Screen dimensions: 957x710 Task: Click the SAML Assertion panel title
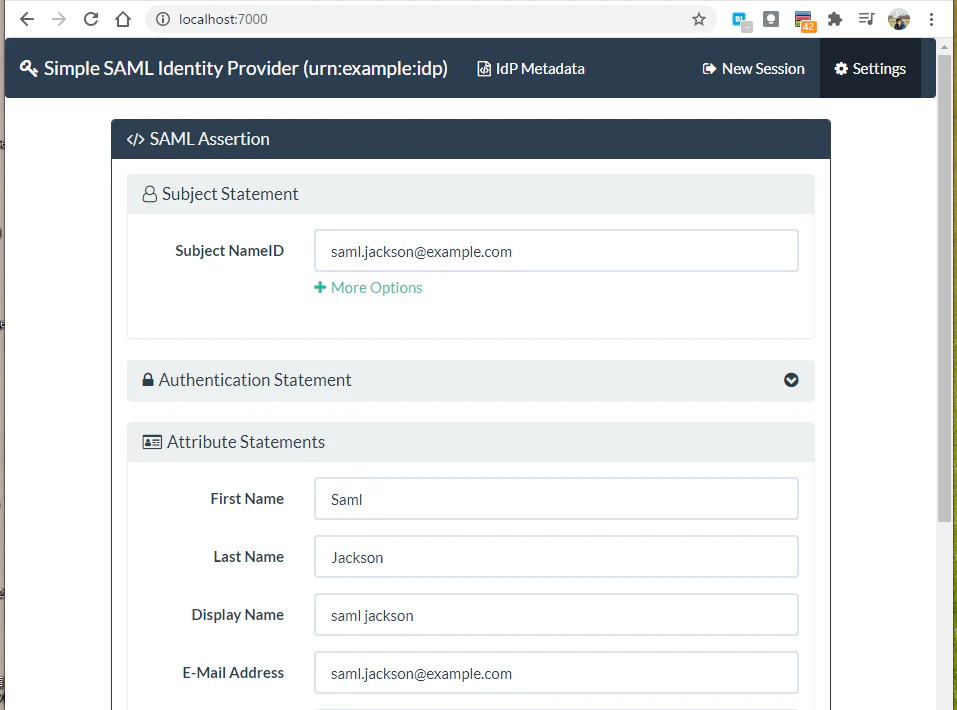pyautogui.click(x=209, y=139)
